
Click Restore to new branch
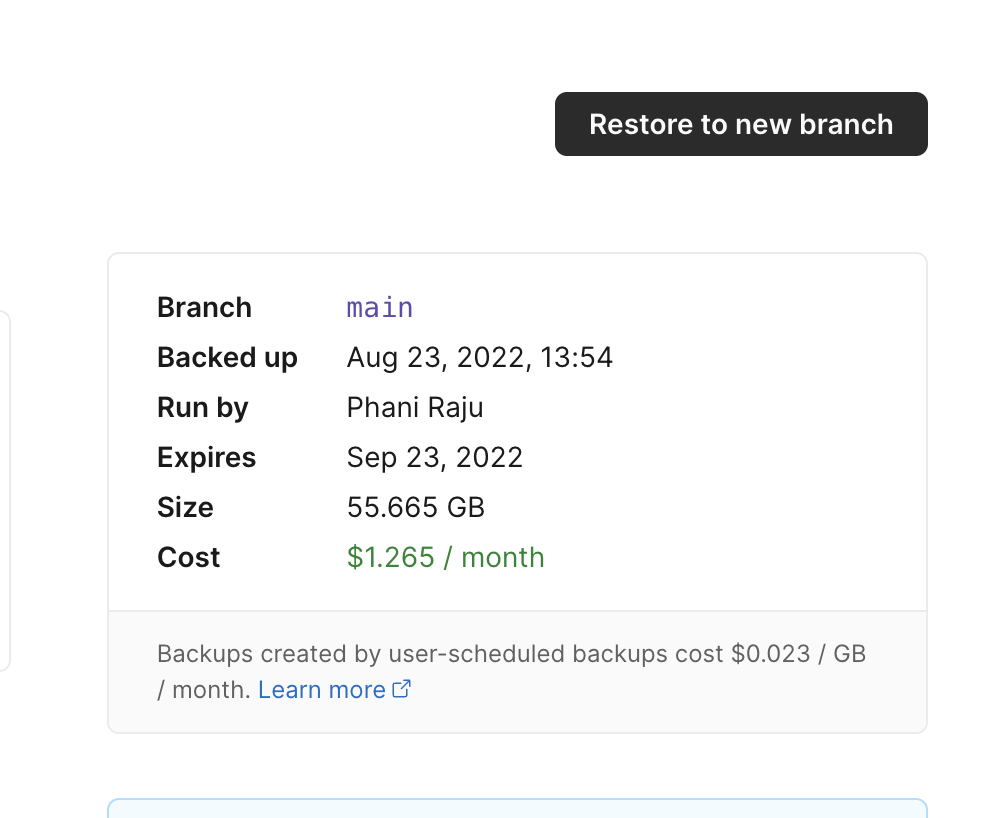(740, 123)
